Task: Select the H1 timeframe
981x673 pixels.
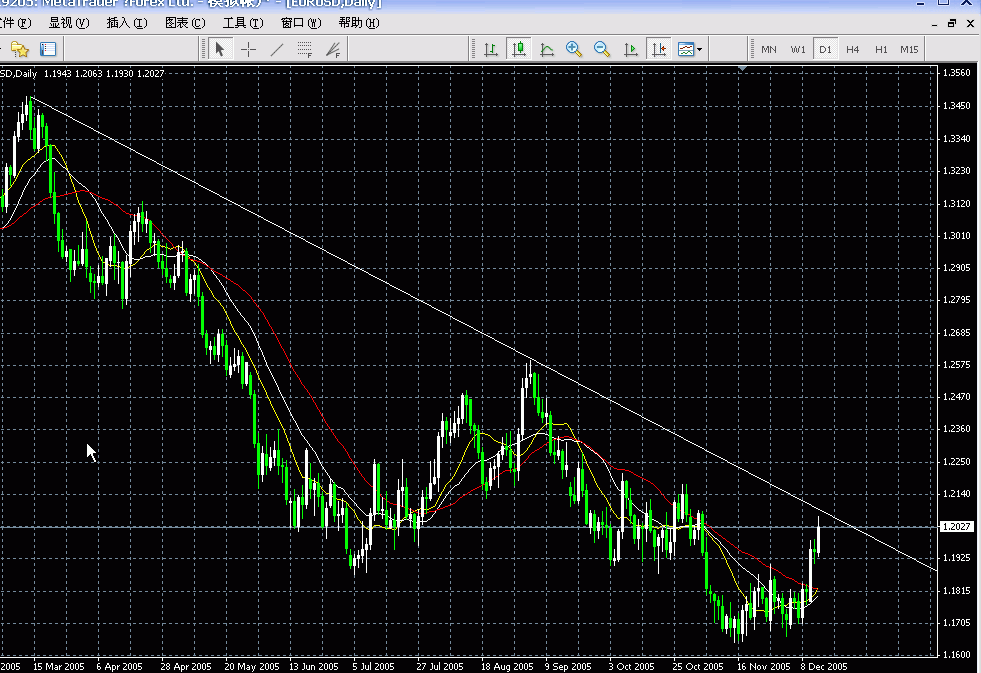Action: point(881,49)
